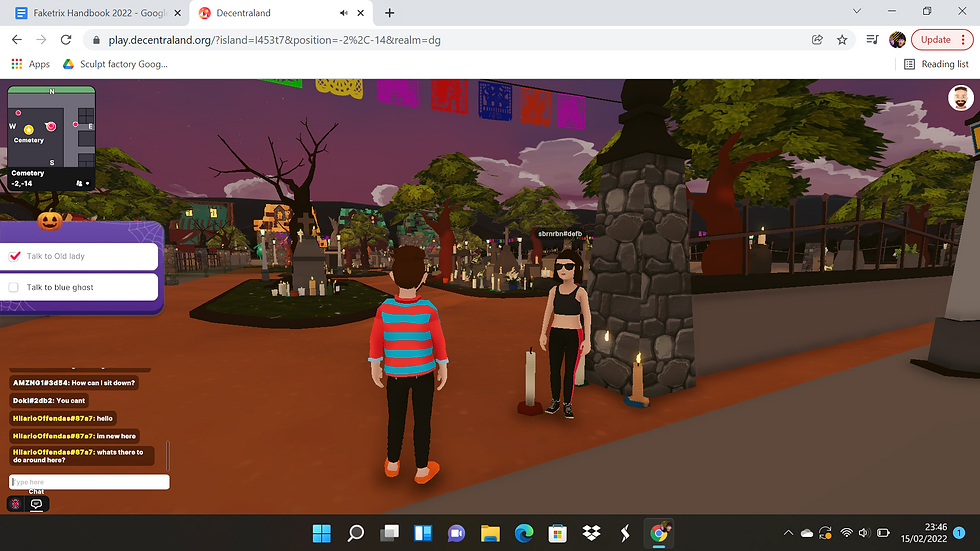The height and width of the screenshot is (551, 980).
Task: Focus the chat Type here input field
Action: 89,482
